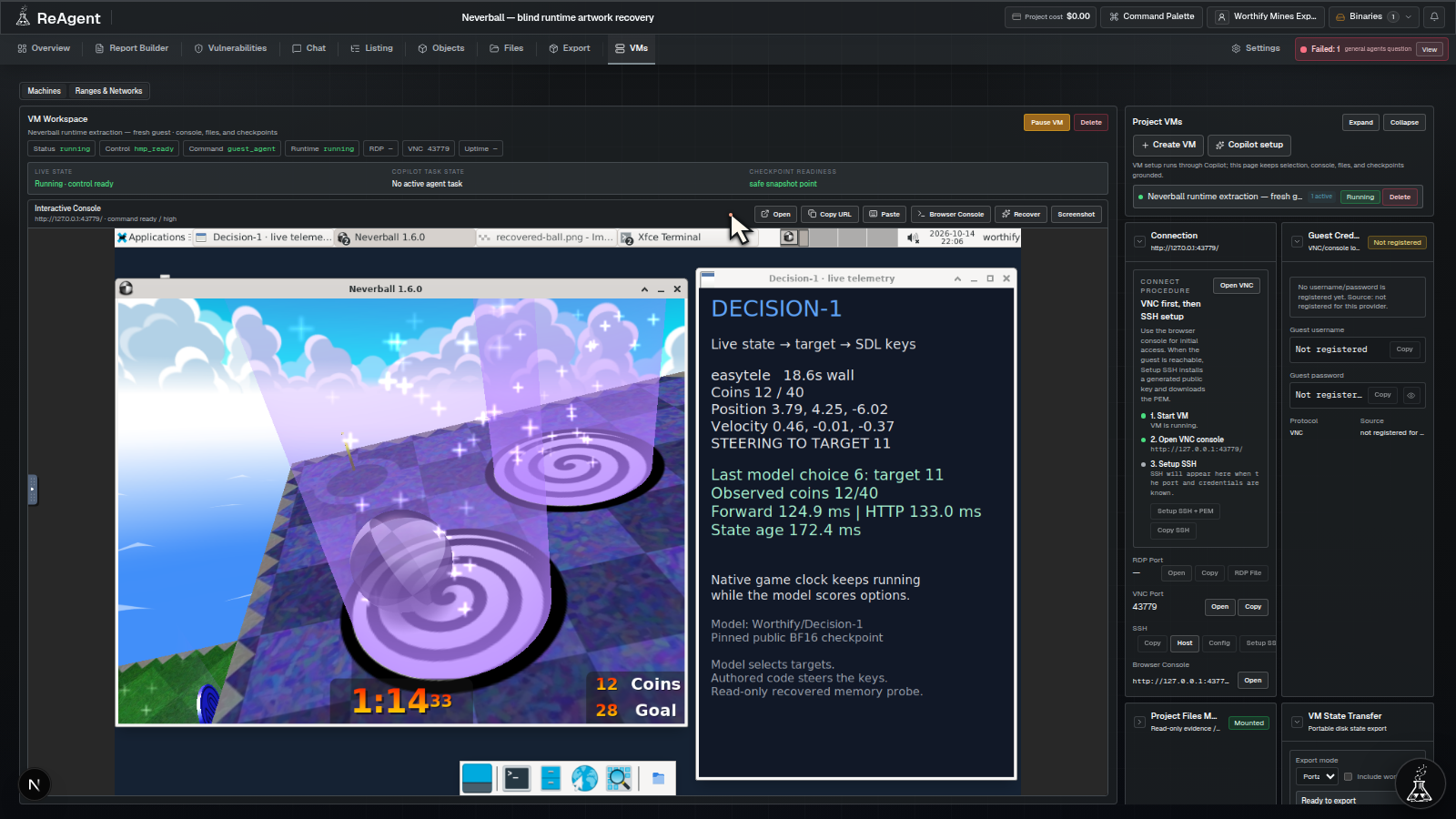
Task: Click the volume icon in Xfce panel
Action: tap(914, 238)
